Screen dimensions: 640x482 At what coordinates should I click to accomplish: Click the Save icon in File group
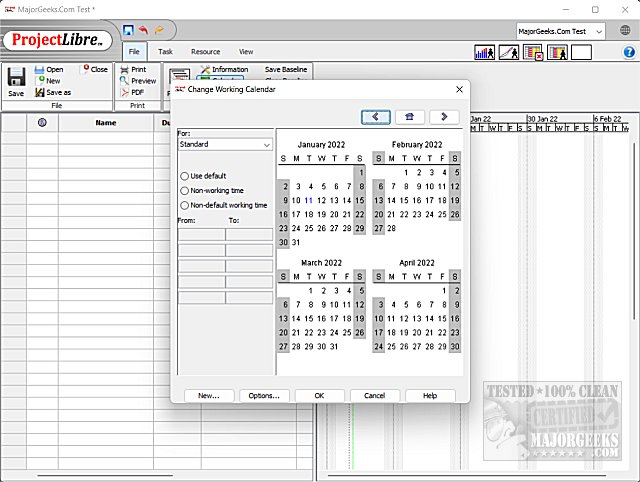[16, 78]
